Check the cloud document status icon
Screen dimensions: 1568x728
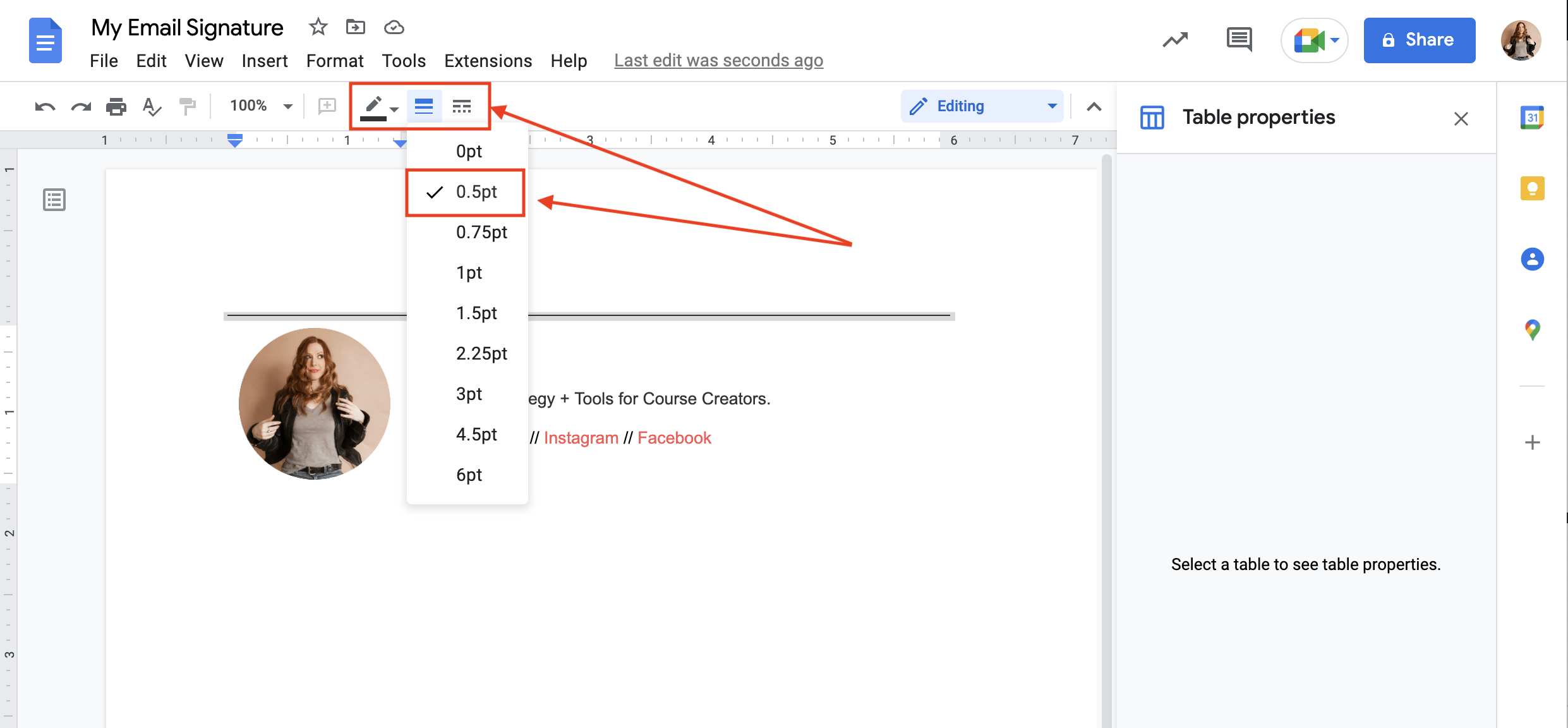(394, 27)
